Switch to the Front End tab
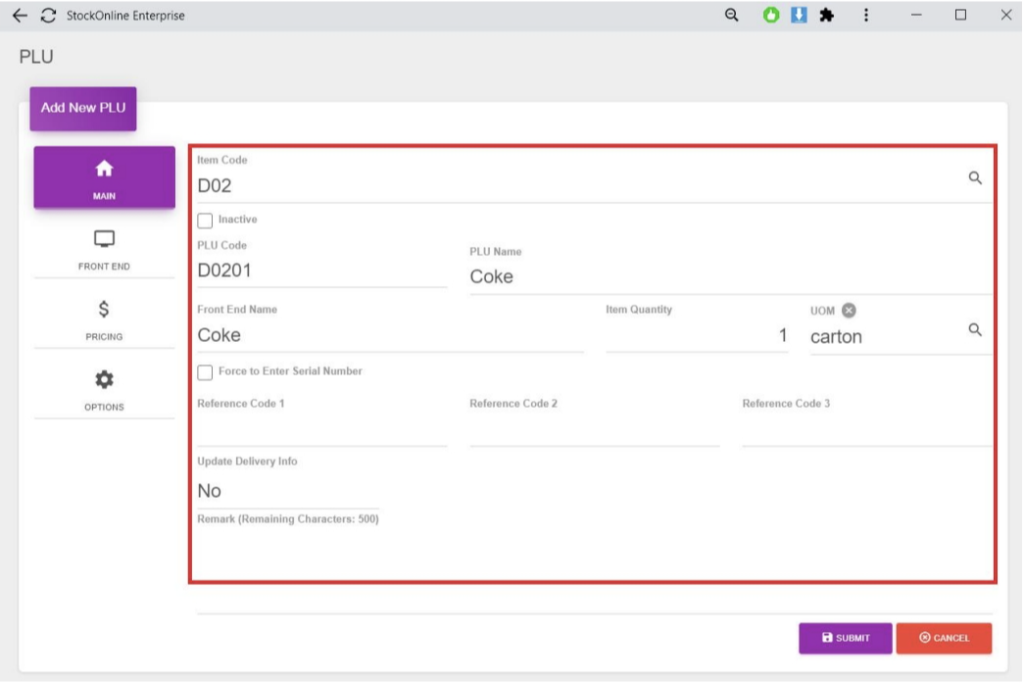 coord(104,250)
